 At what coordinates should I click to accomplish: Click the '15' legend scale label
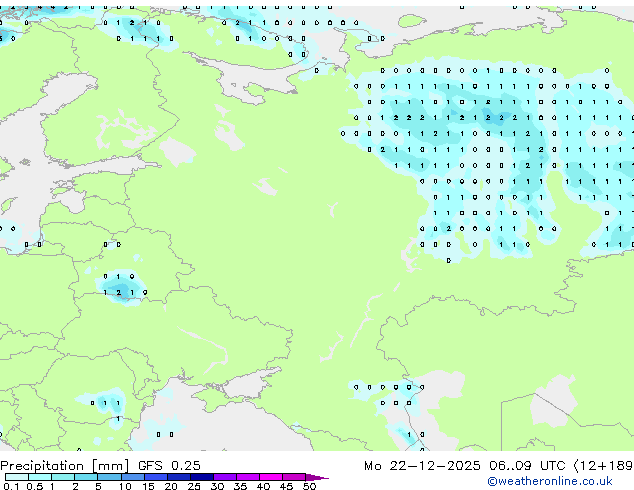[x=148, y=486]
